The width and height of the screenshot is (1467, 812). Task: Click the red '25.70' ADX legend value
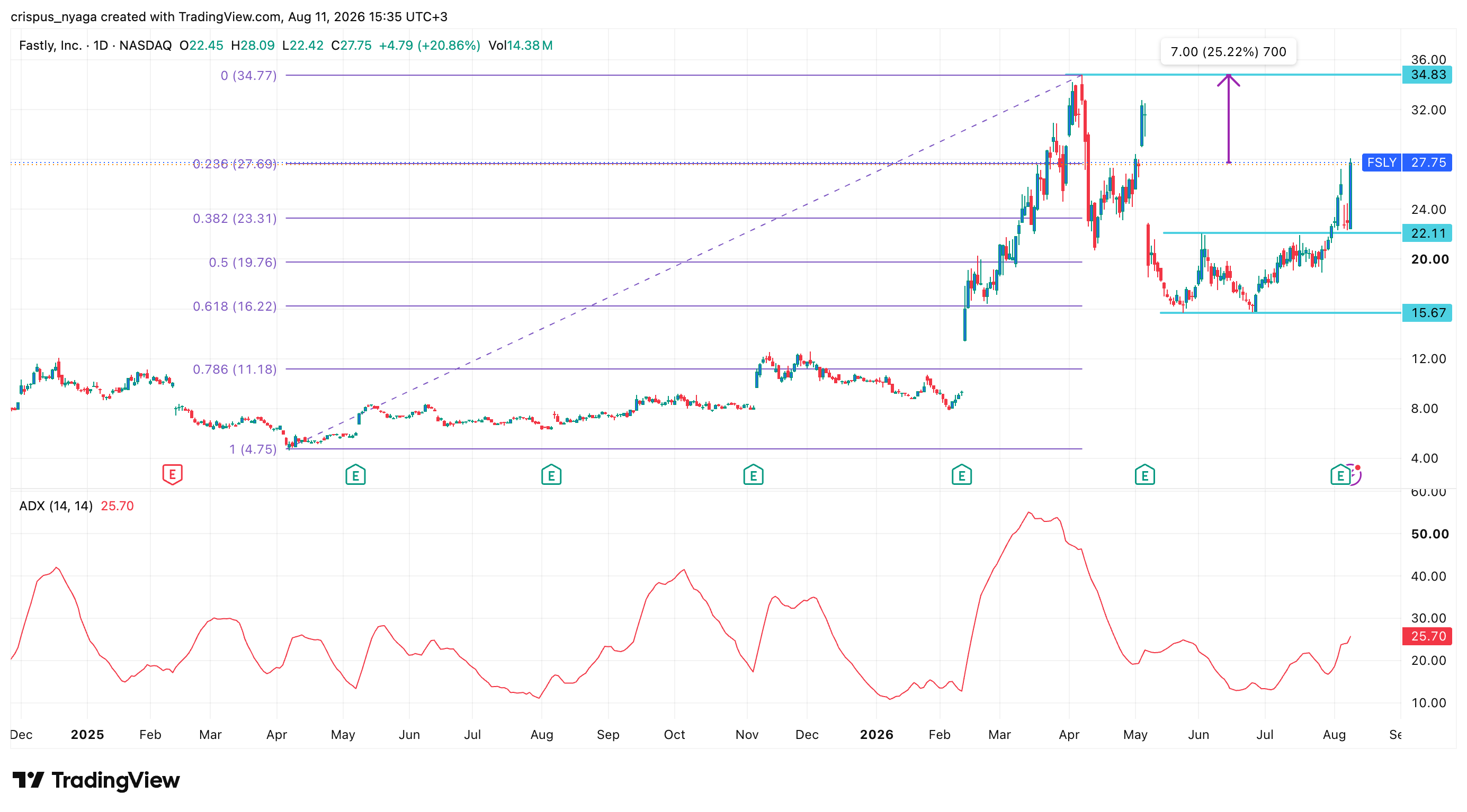(118, 506)
